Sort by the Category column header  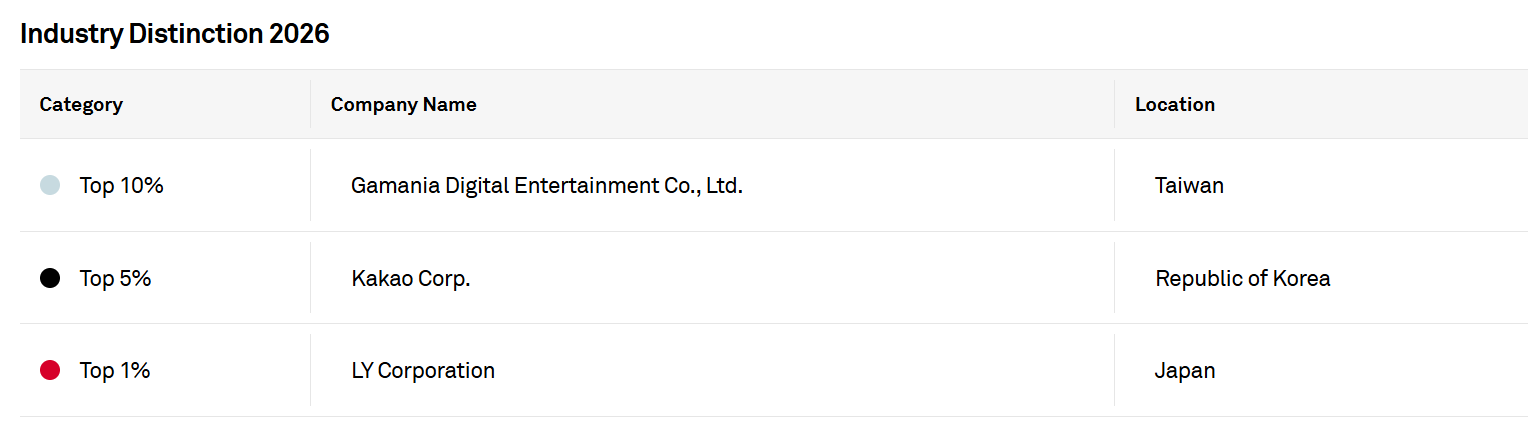point(81,104)
